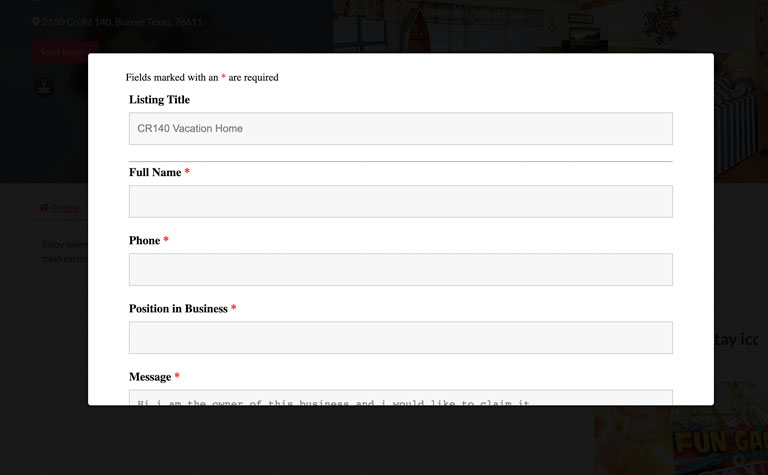Focus the Full Name text box
This screenshot has height=475, width=768.
click(400, 201)
